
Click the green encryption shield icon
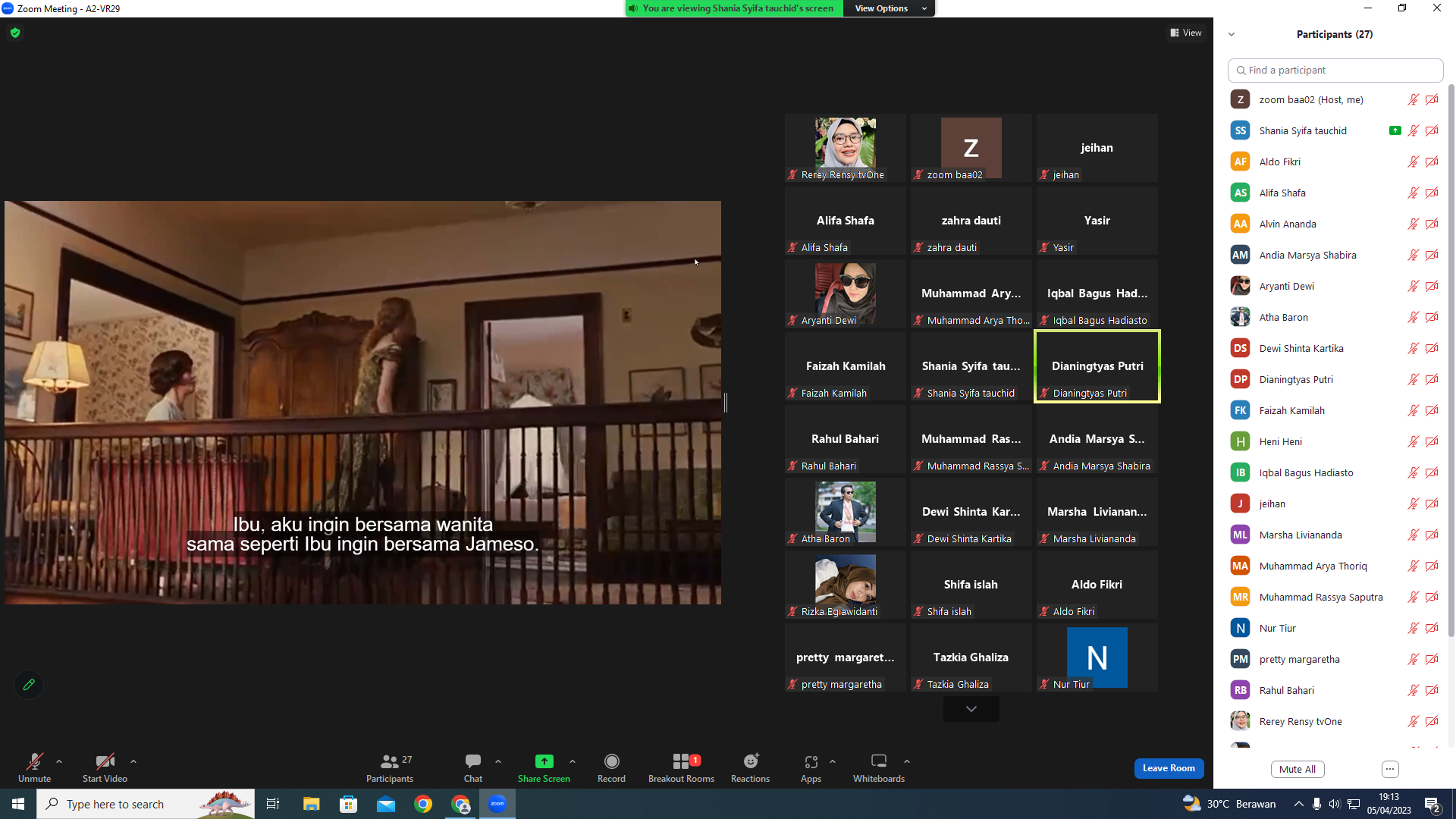point(15,33)
